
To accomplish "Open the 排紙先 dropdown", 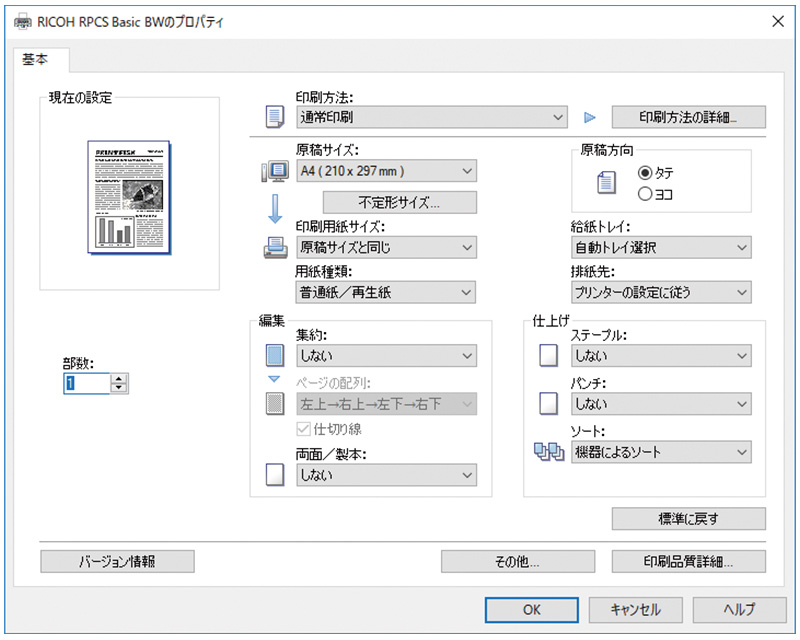I will point(661,292).
